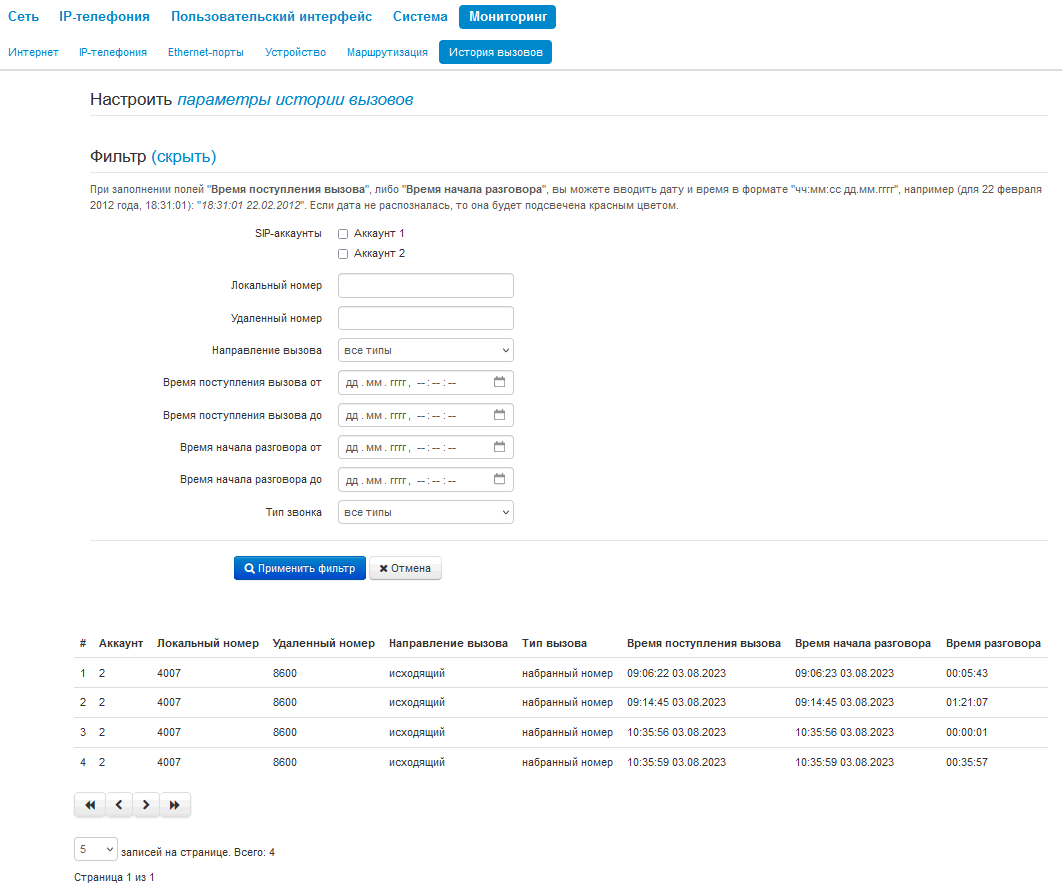
Task: Open Пользовательский интерфейс menu
Action: pyautogui.click(x=271, y=17)
